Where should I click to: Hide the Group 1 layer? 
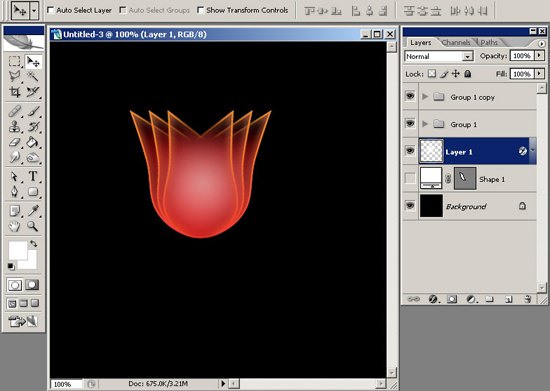(x=410, y=123)
